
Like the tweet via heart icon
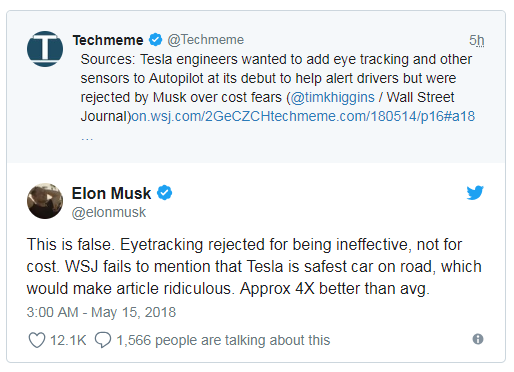click(37, 340)
